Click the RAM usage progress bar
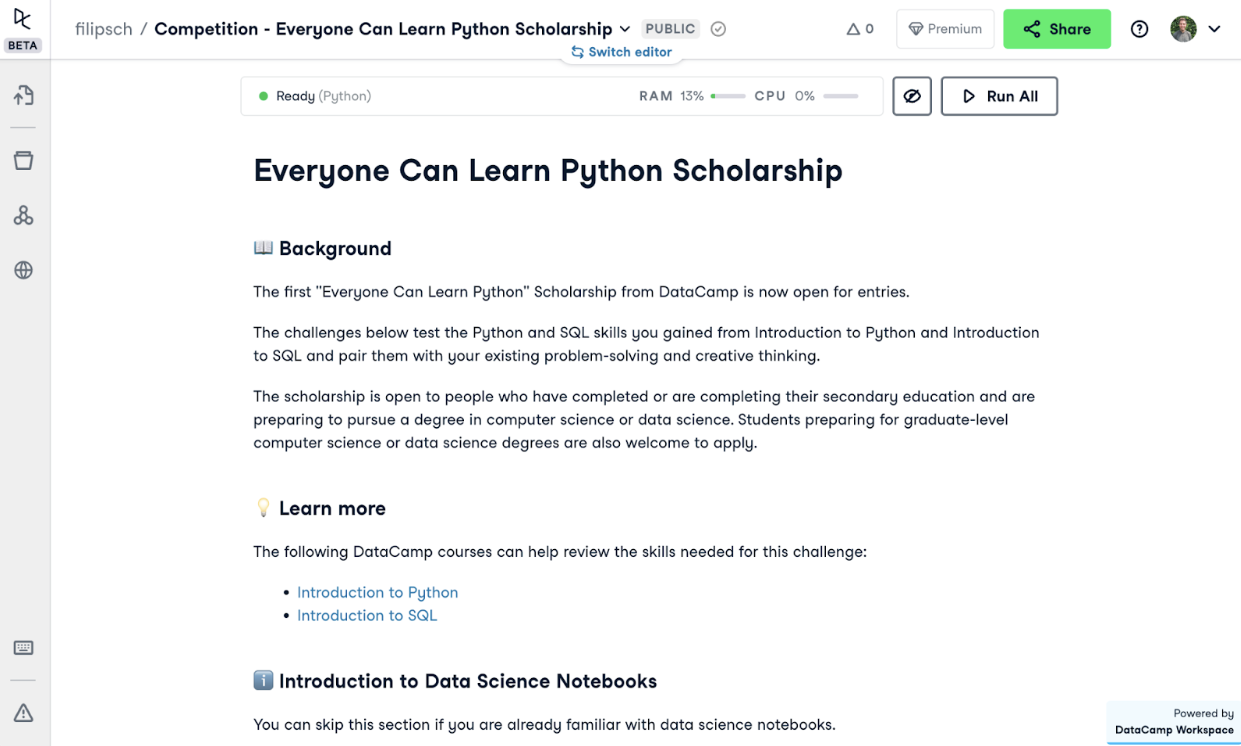The width and height of the screenshot is (1241, 746). 728,96
